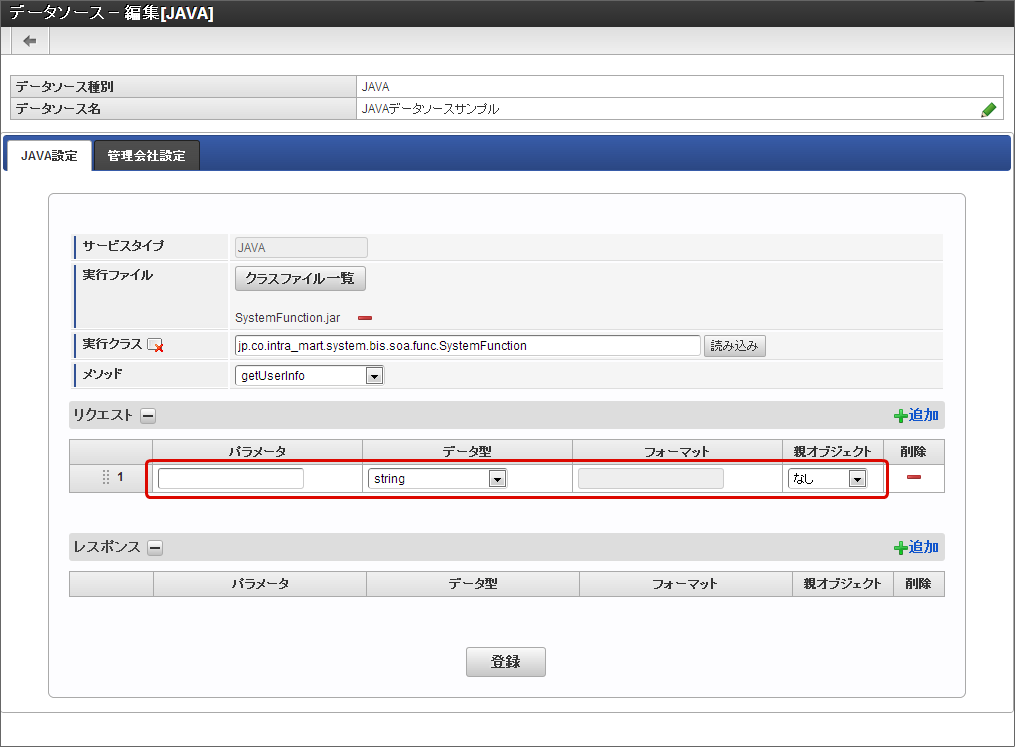Open the データ型 dropdown set to string
Screen dimensions: 1015x747
coord(438,479)
